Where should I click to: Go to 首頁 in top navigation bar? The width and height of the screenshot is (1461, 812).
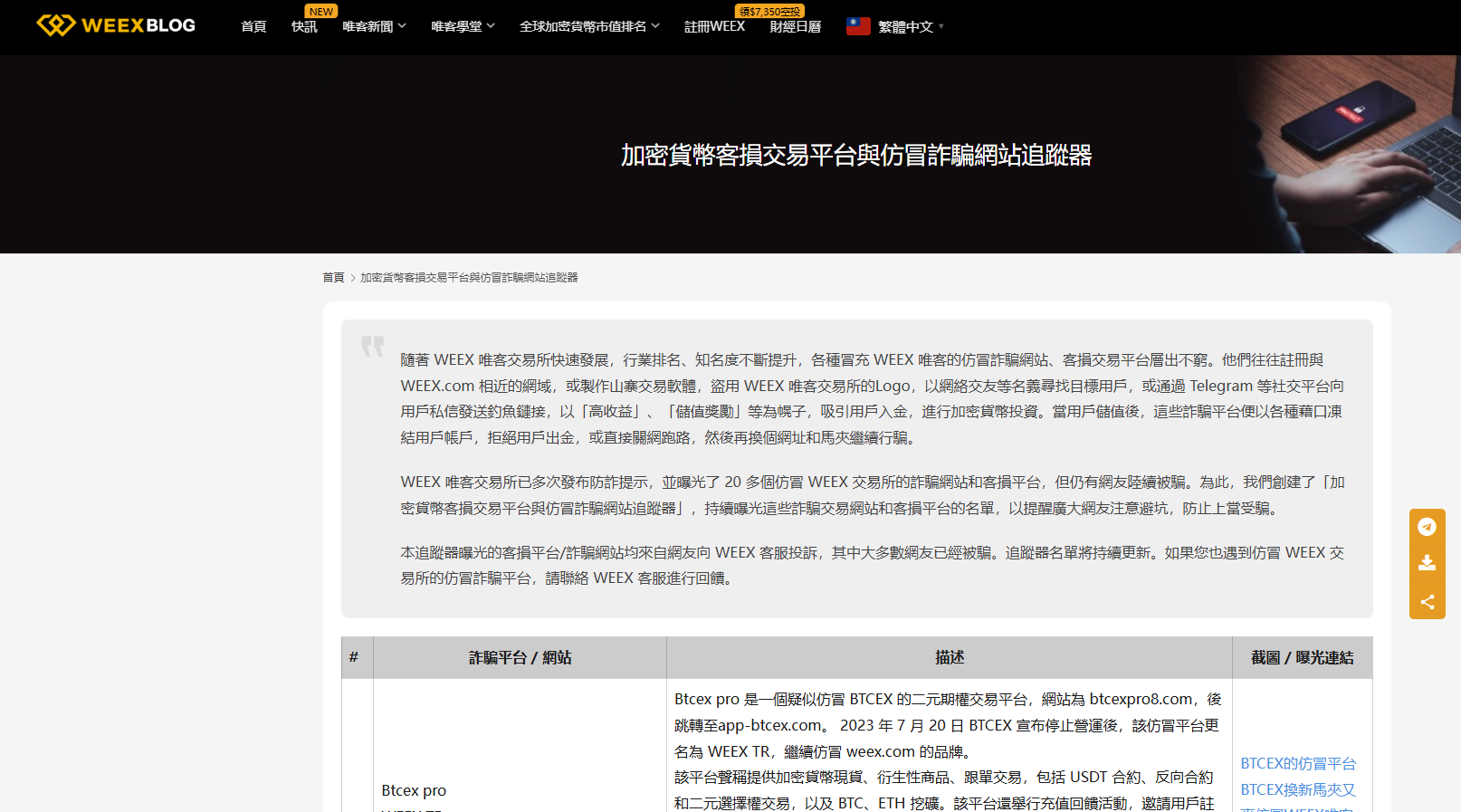(253, 27)
